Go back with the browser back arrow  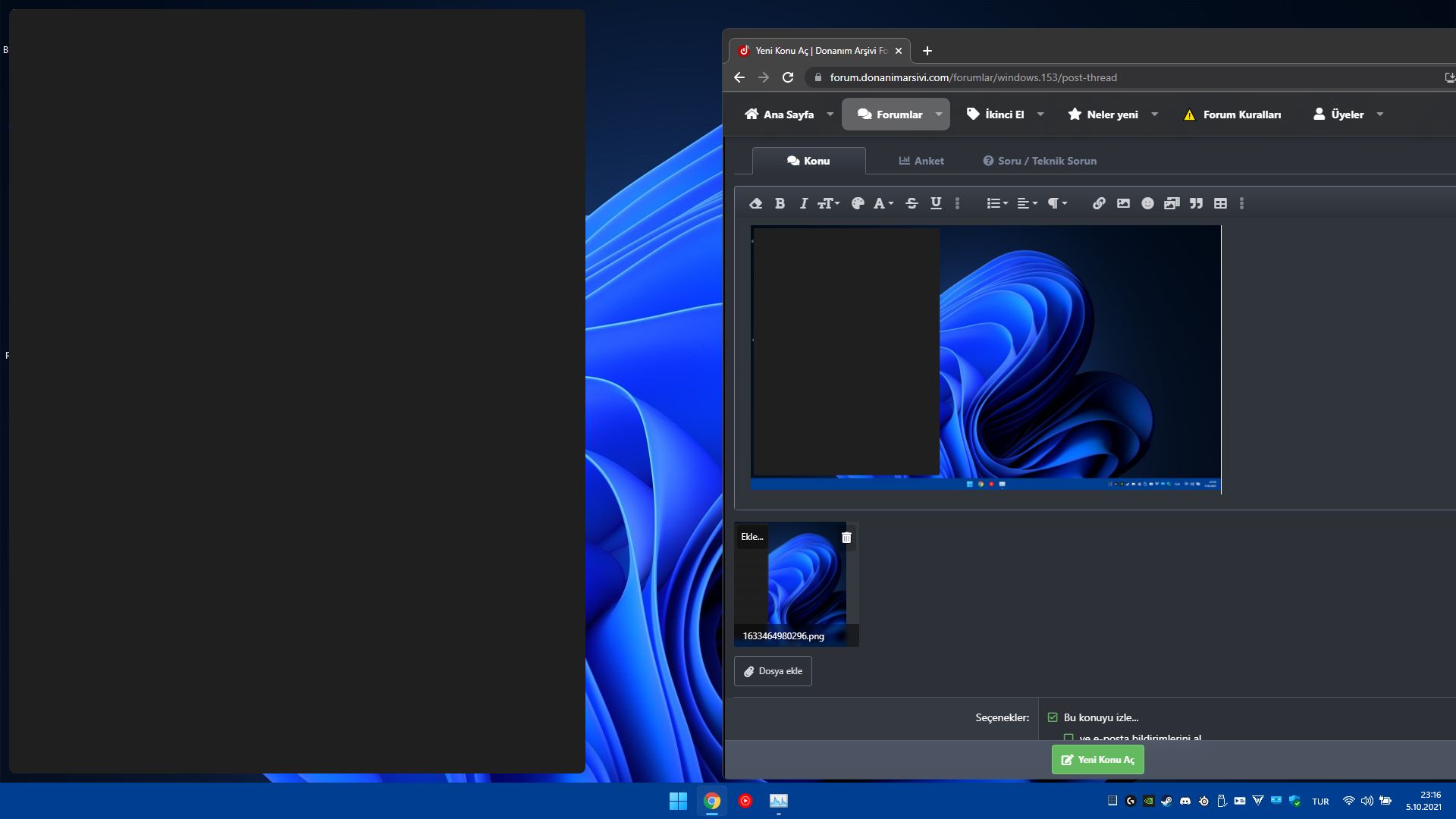coord(739,77)
